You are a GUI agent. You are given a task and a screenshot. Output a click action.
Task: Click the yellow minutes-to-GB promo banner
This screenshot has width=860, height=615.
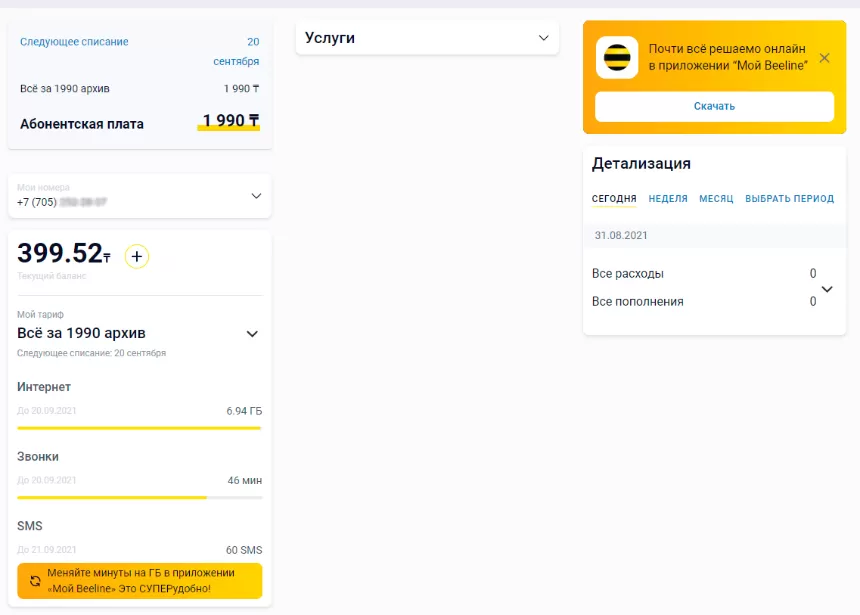point(140,580)
